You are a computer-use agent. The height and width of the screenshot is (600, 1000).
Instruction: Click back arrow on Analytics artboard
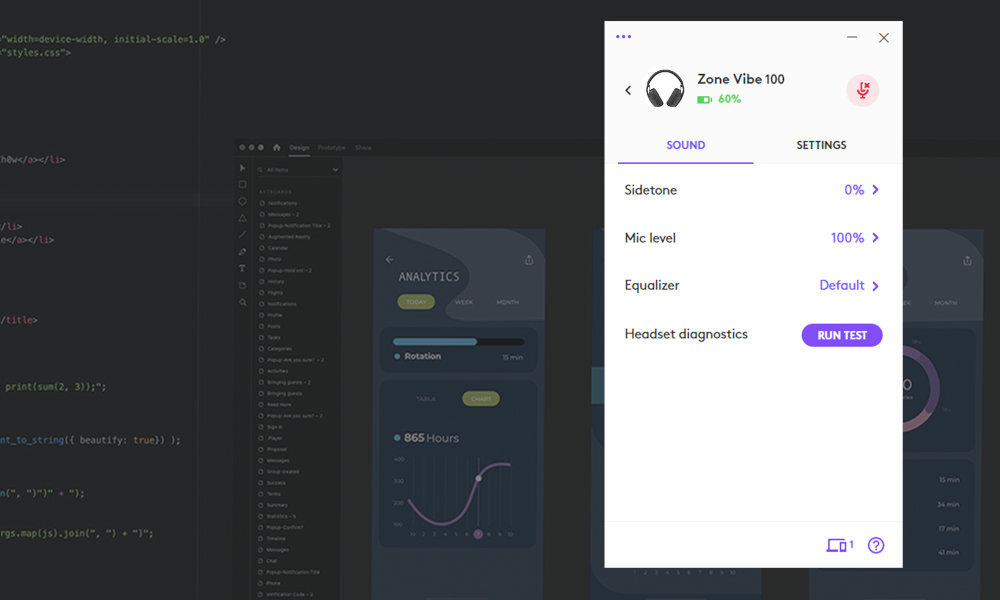click(390, 260)
